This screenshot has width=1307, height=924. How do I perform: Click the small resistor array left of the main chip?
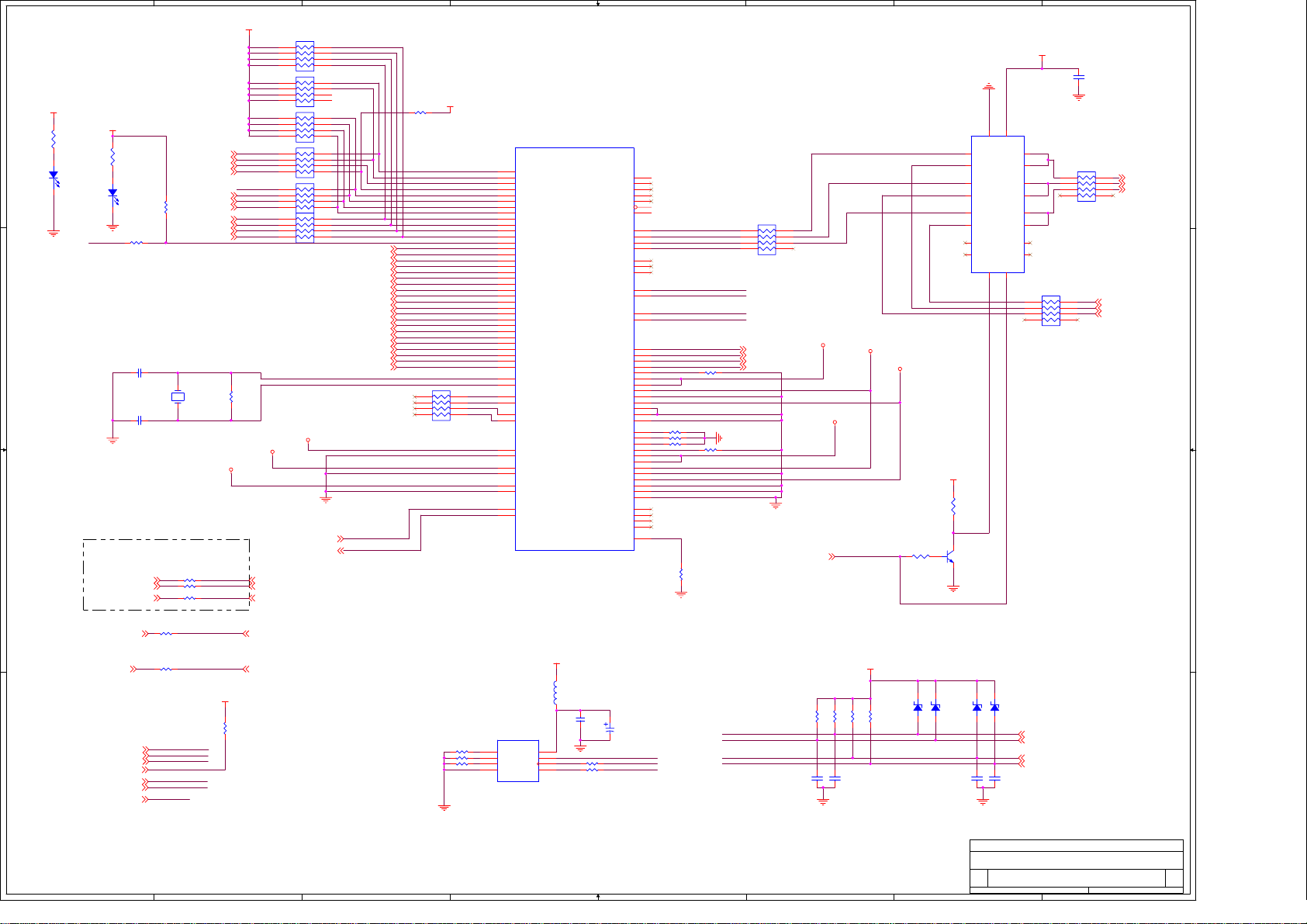click(x=441, y=406)
